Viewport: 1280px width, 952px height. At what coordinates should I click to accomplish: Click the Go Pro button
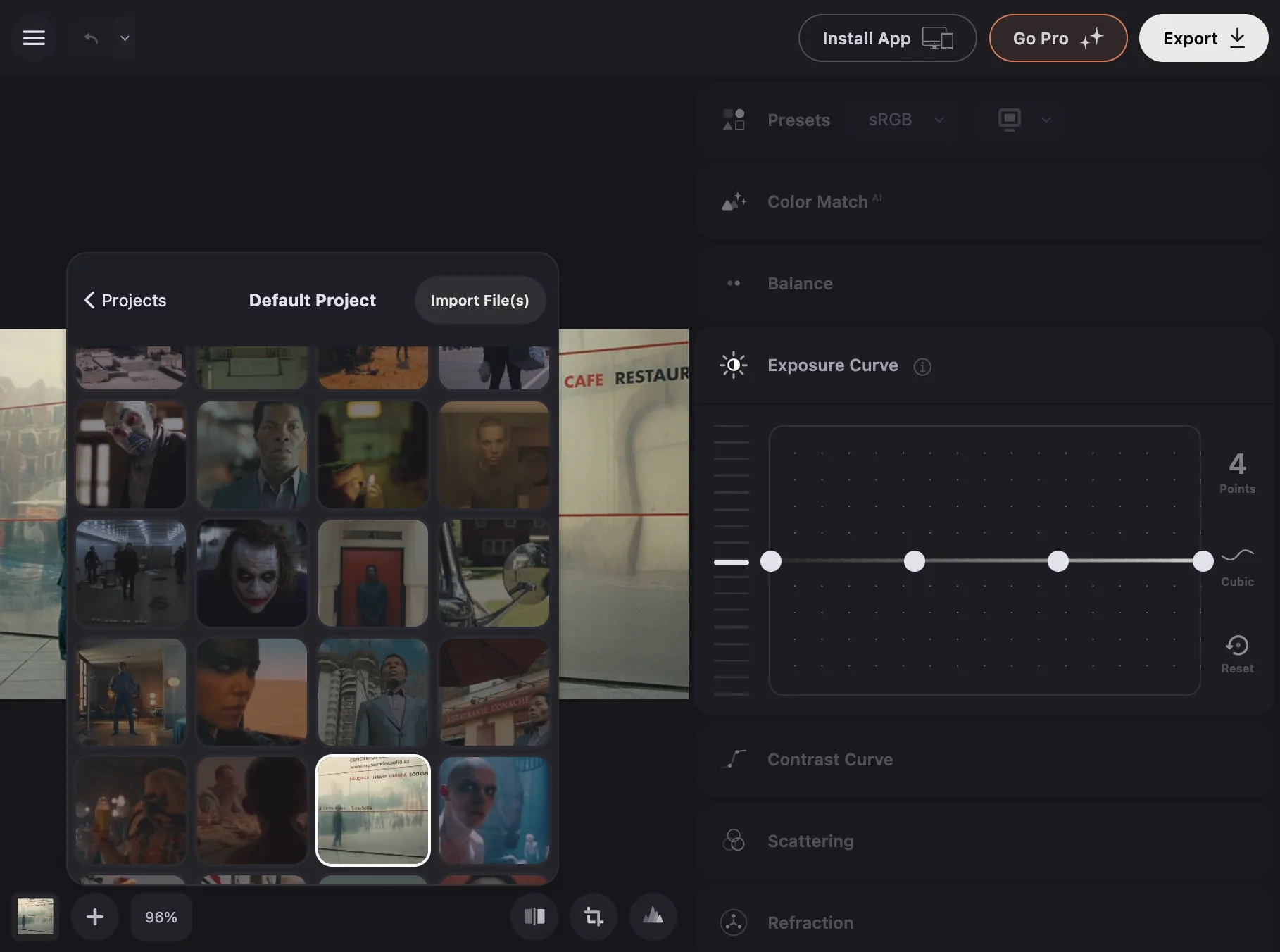pos(1058,38)
